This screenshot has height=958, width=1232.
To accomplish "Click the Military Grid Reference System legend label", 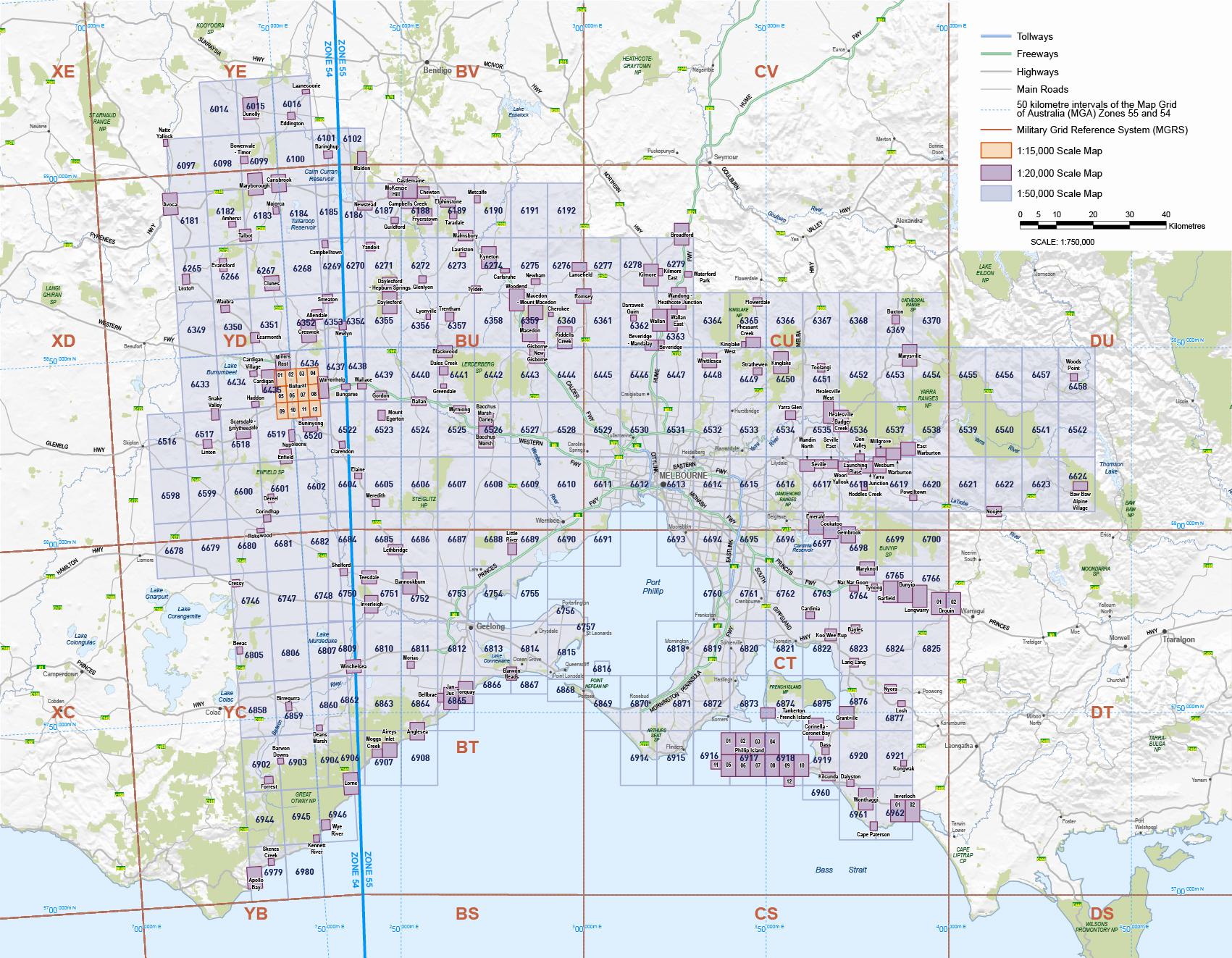I will click(x=1102, y=130).
